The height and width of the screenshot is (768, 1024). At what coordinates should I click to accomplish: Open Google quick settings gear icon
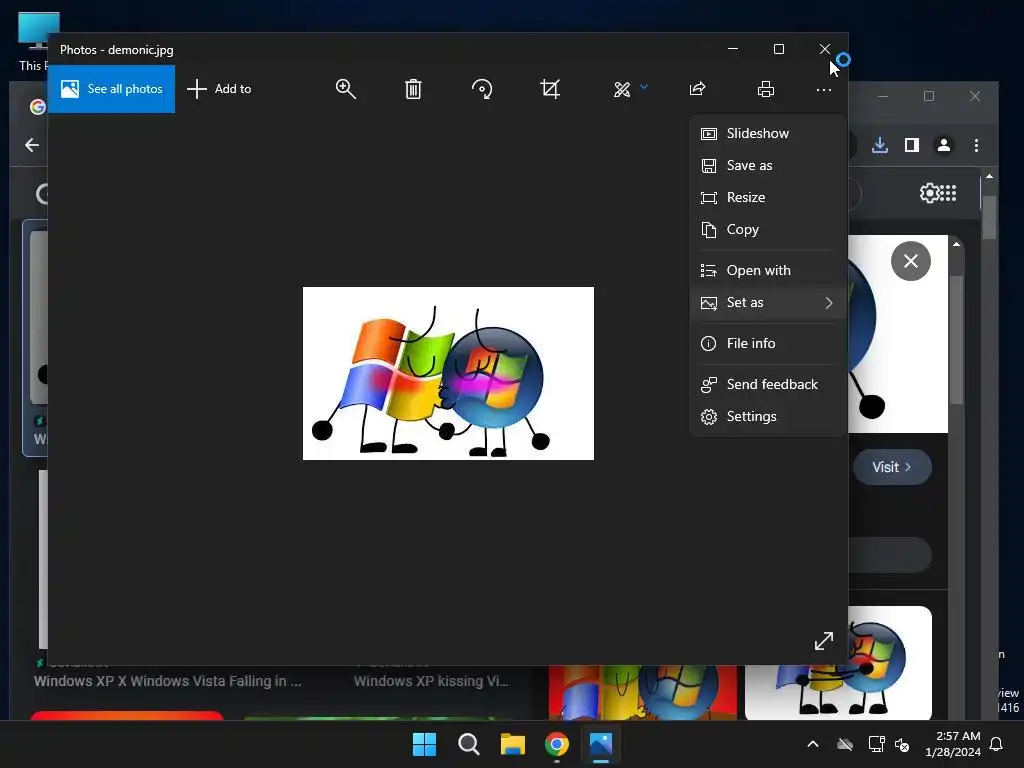929,193
